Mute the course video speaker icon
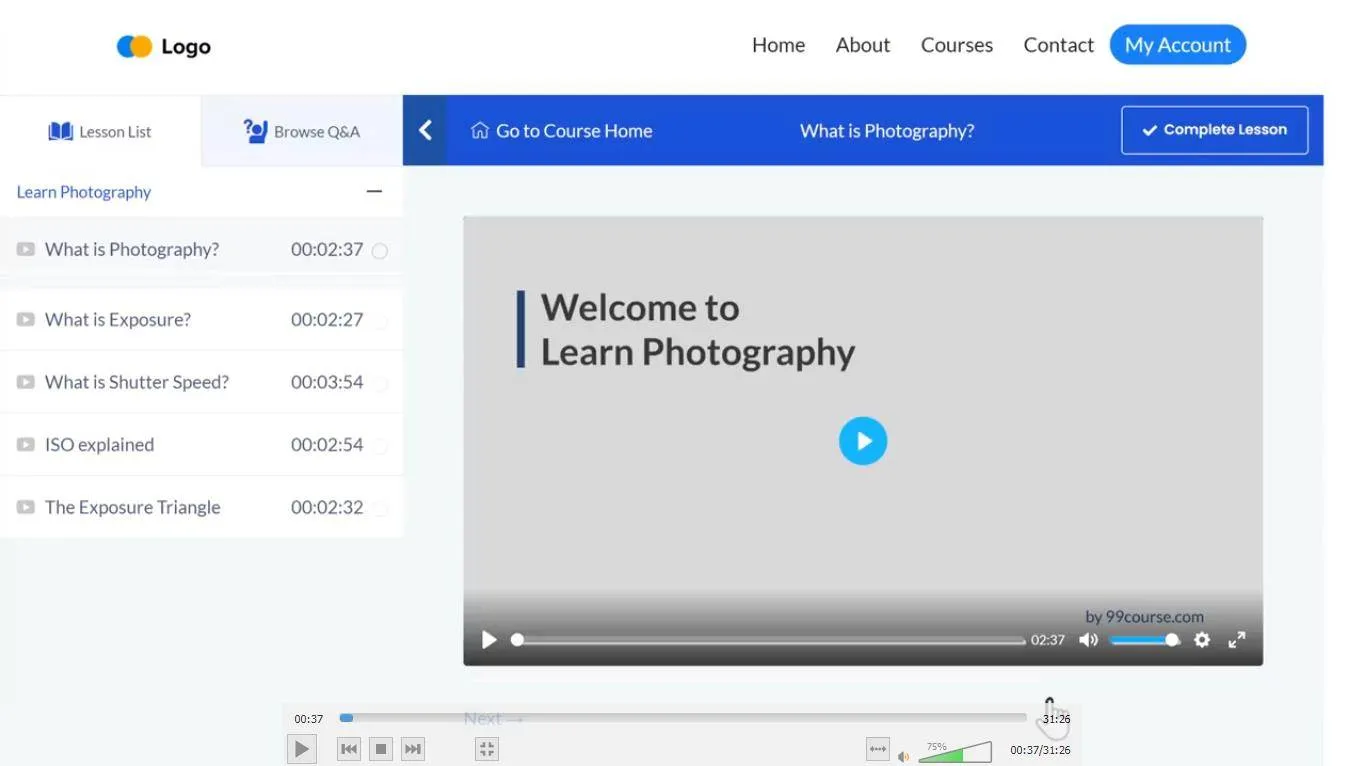This screenshot has width=1364, height=766. click(x=1089, y=640)
